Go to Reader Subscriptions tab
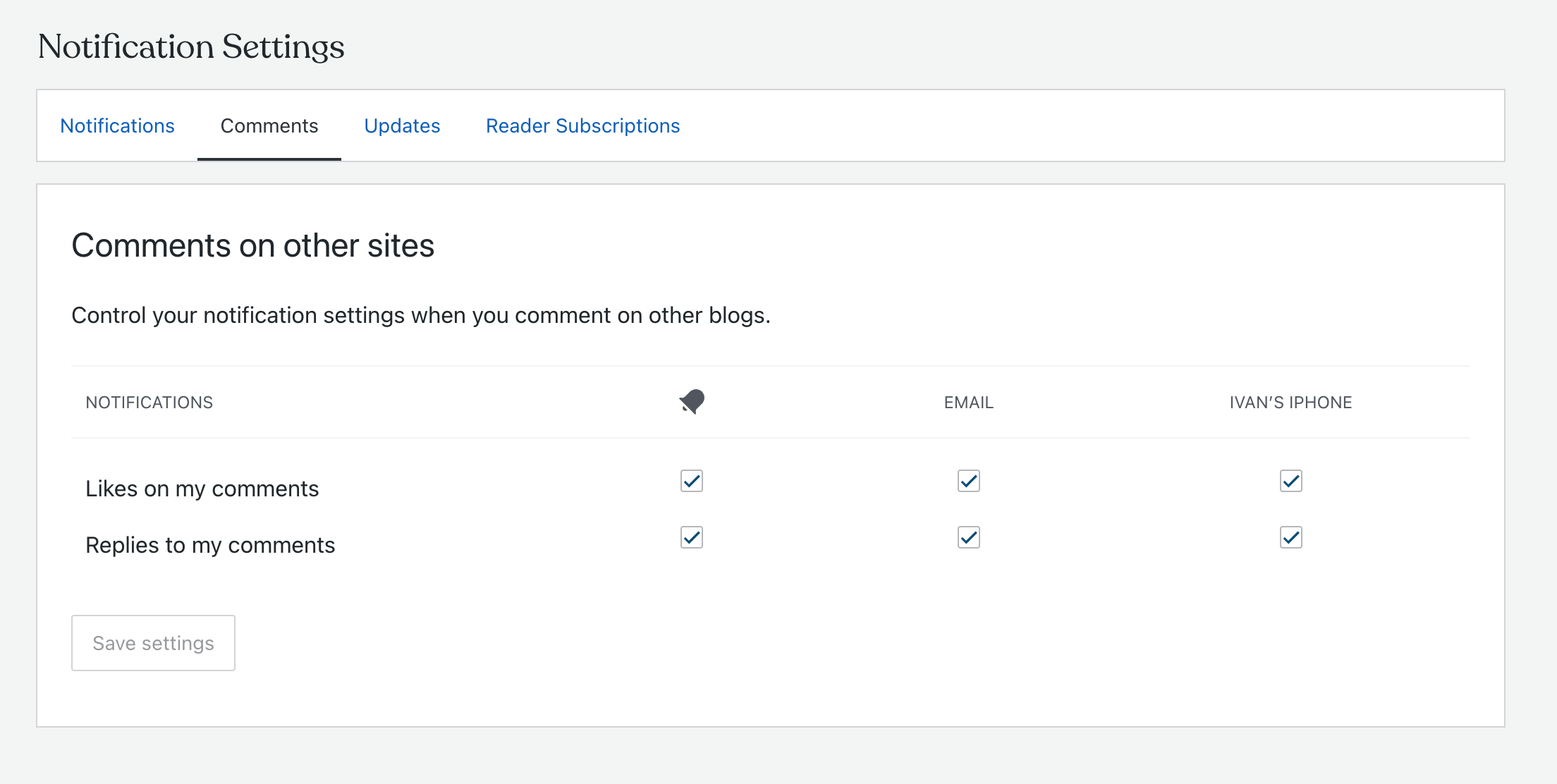Viewport: 1557px width, 784px height. (582, 125)
